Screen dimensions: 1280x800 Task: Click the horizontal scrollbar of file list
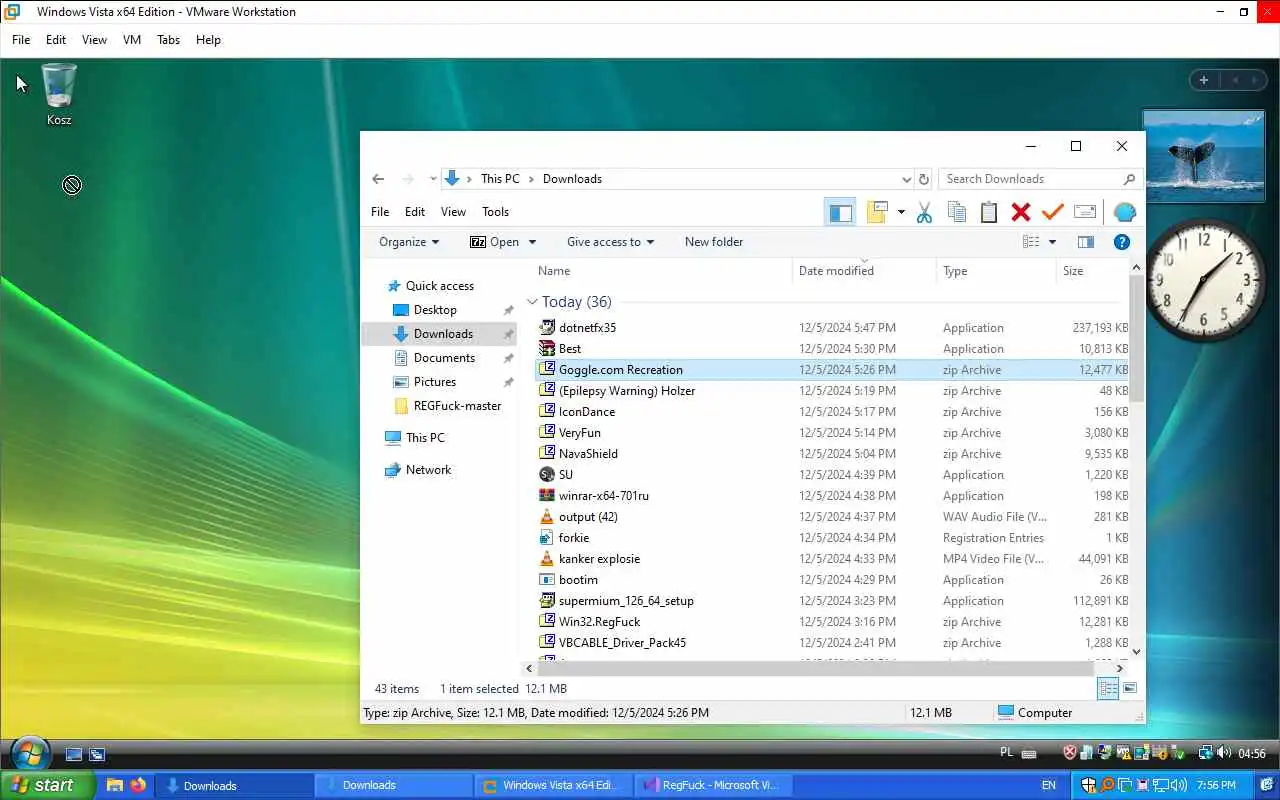point(814,668)
